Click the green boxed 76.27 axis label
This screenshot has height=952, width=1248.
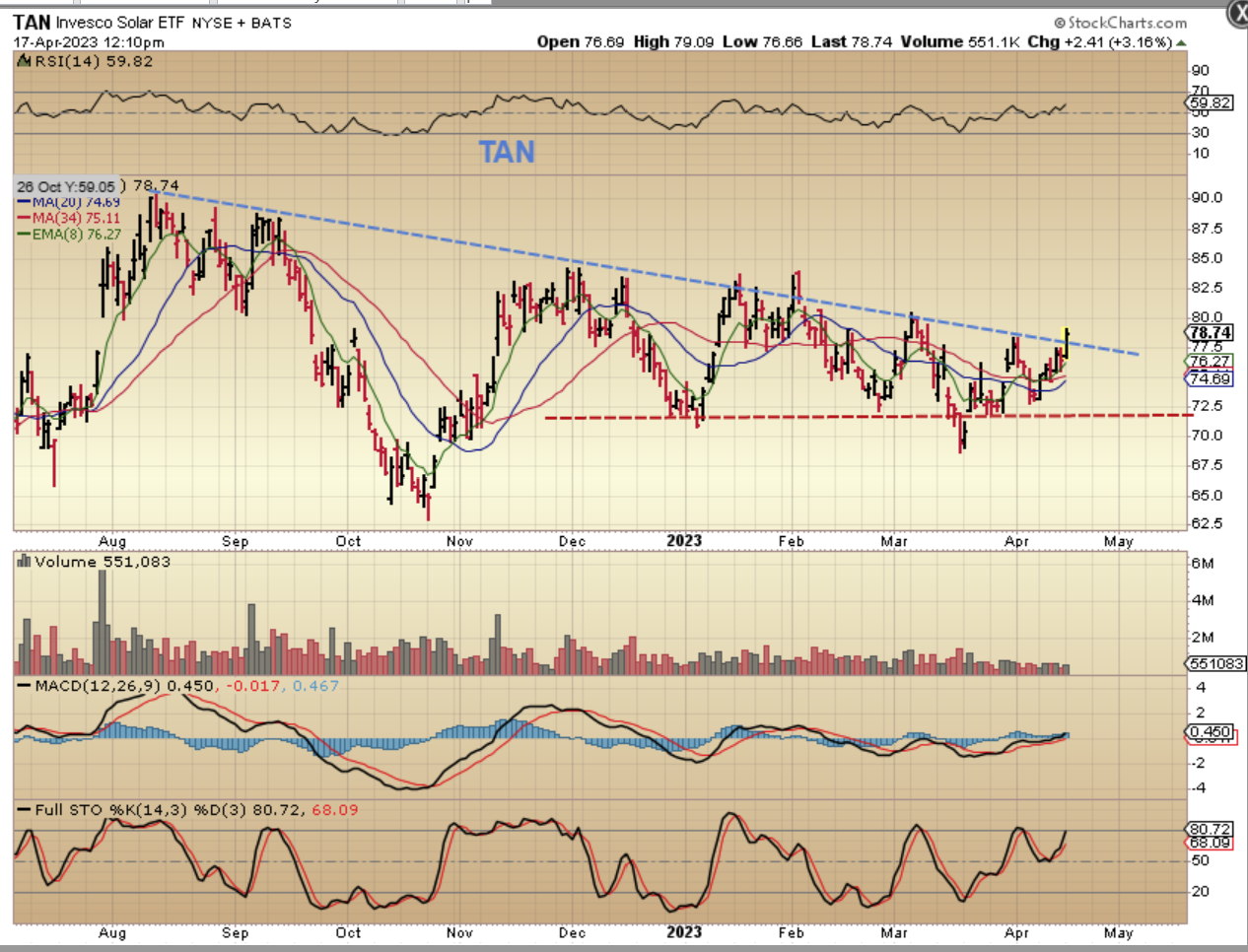pyautogui.click(x=1210, y=362)
